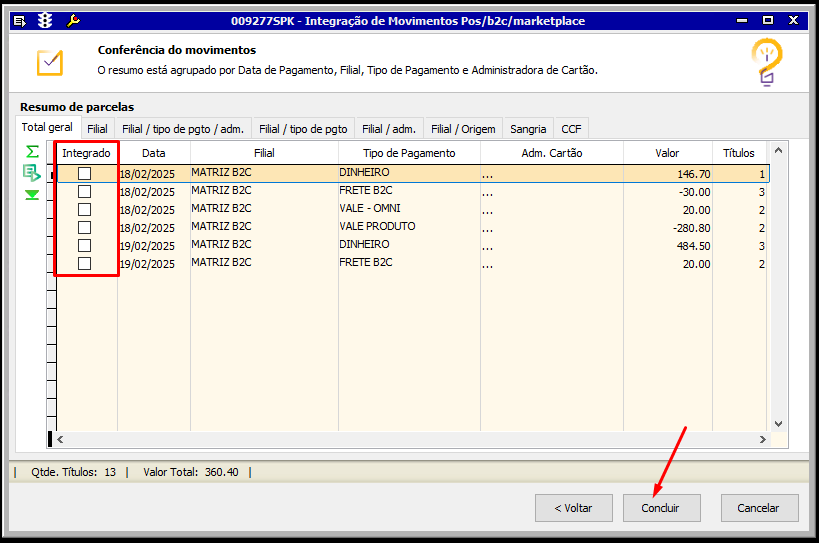Check Integrado for 19/02/2025 FRETE B2C row
The width and height of the screenshot is (819, 543).
[84, 264]
